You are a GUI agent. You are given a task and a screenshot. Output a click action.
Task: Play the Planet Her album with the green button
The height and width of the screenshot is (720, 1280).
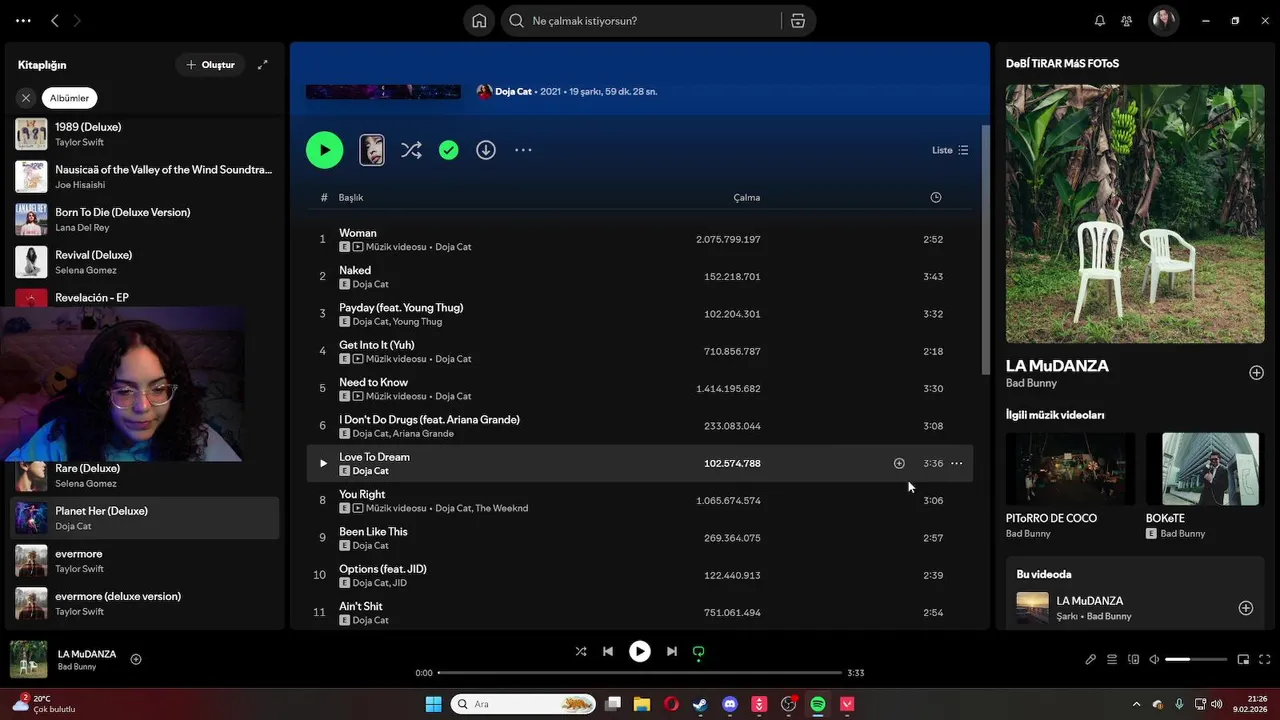pos(324,150)
